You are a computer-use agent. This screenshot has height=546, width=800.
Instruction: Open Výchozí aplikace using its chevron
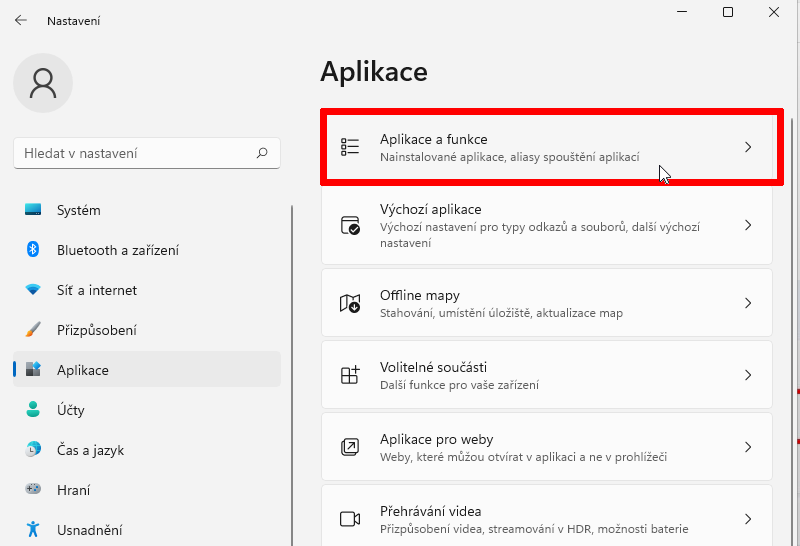pos(748,225)
